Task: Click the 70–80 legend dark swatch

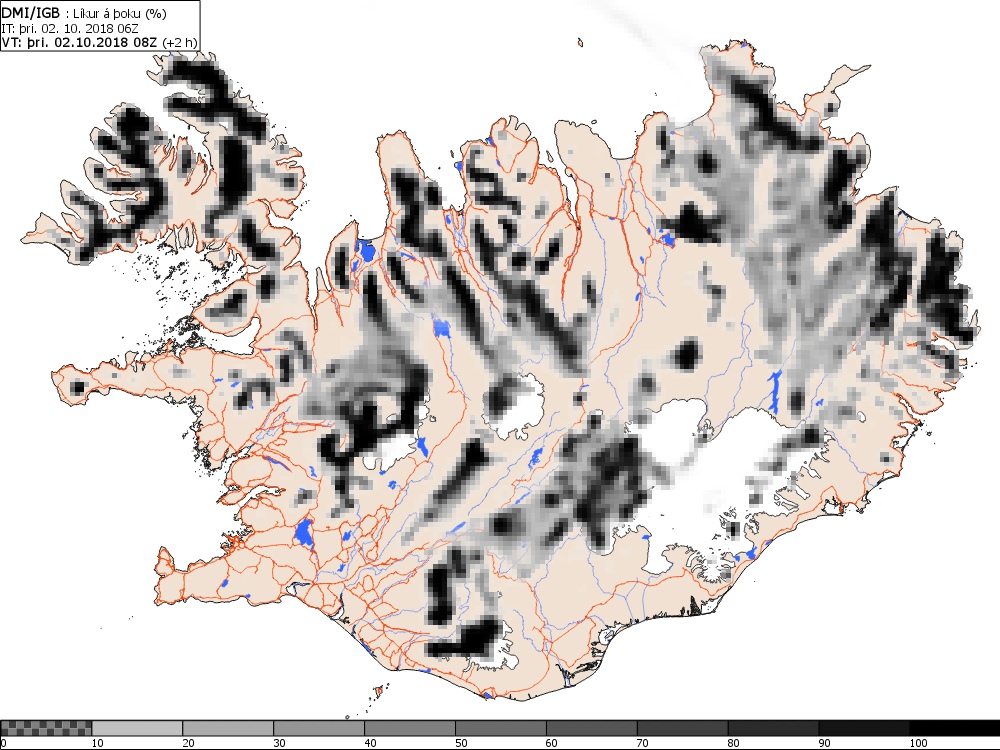Action: 682,728
